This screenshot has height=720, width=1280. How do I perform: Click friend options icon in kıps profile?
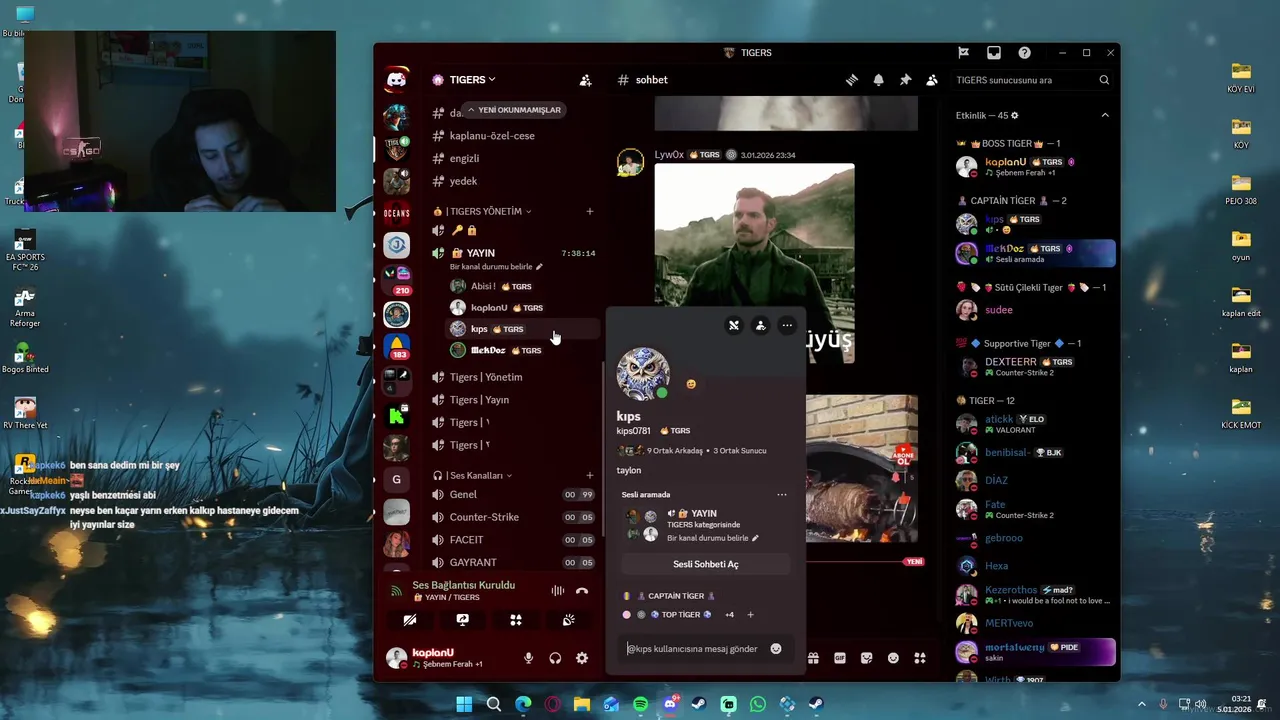(x=761, y=325)
